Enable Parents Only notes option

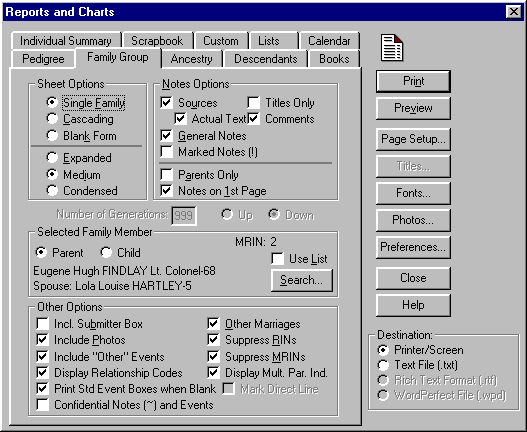[167, 174]
